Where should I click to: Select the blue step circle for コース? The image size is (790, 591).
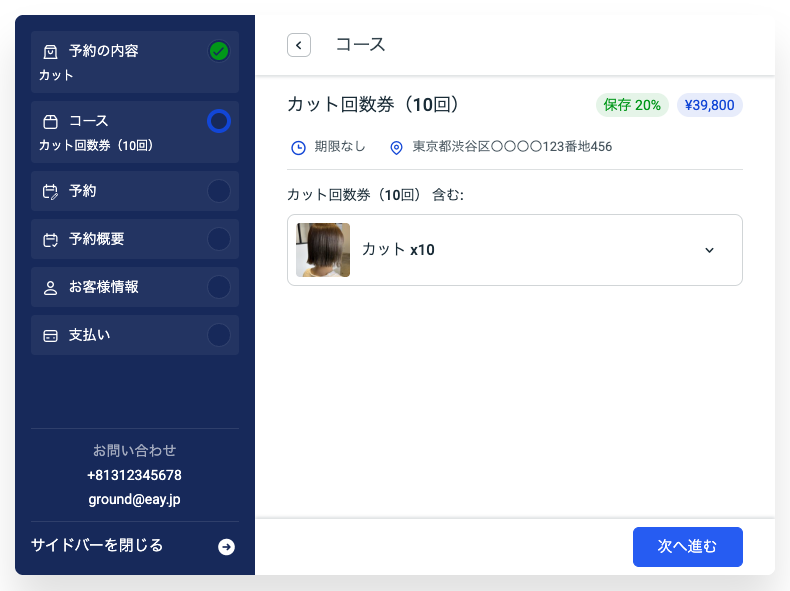[218, 121]
